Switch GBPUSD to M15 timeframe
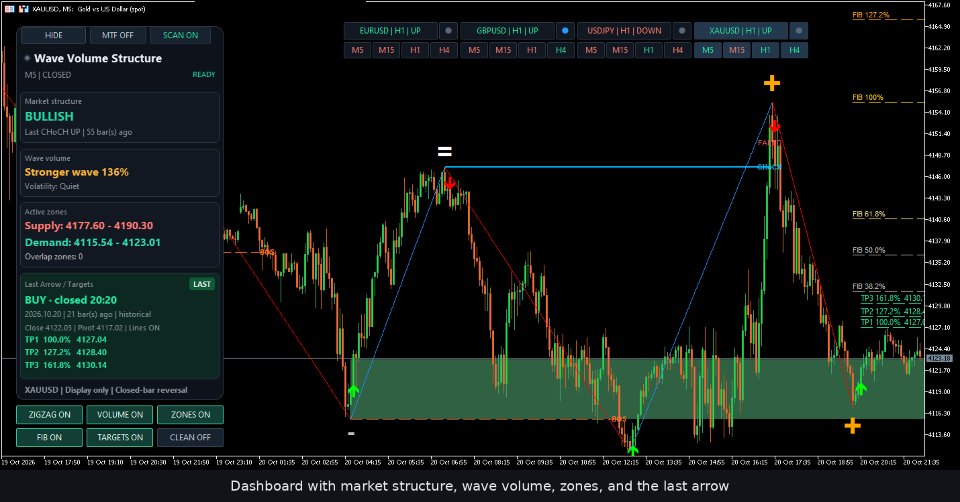Image resolution: width=960 pixels, height=502 pixels. 503,50
